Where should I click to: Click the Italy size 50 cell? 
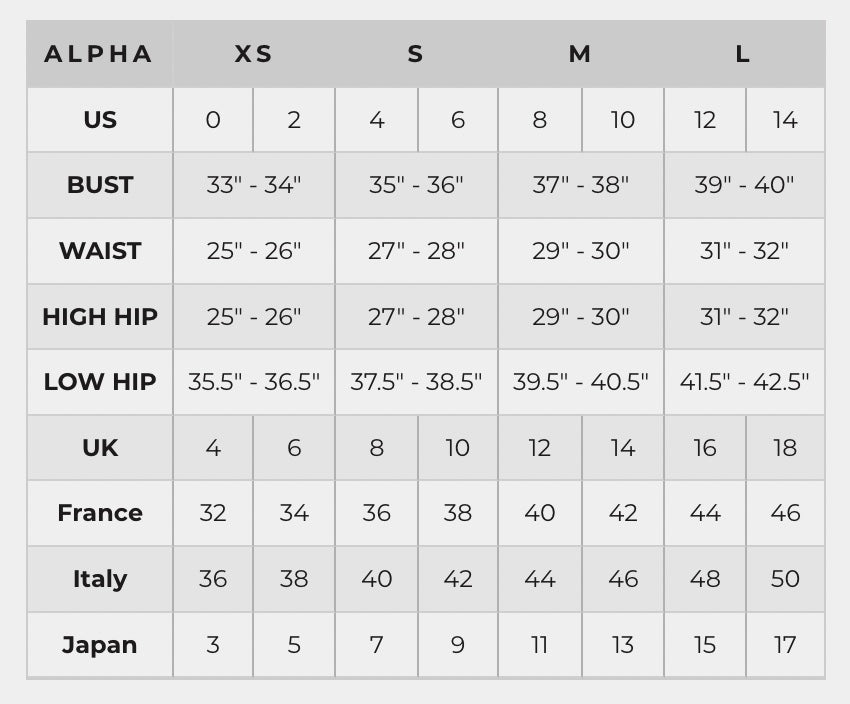click(x=785, y=579)
